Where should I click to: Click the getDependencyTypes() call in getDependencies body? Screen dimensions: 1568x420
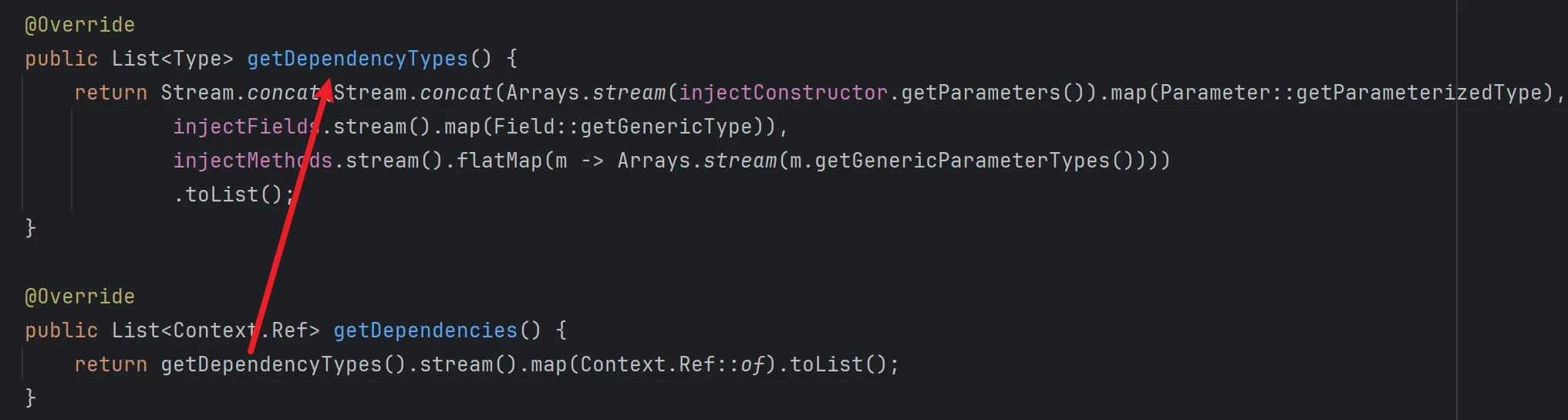[x=271, y=364]
